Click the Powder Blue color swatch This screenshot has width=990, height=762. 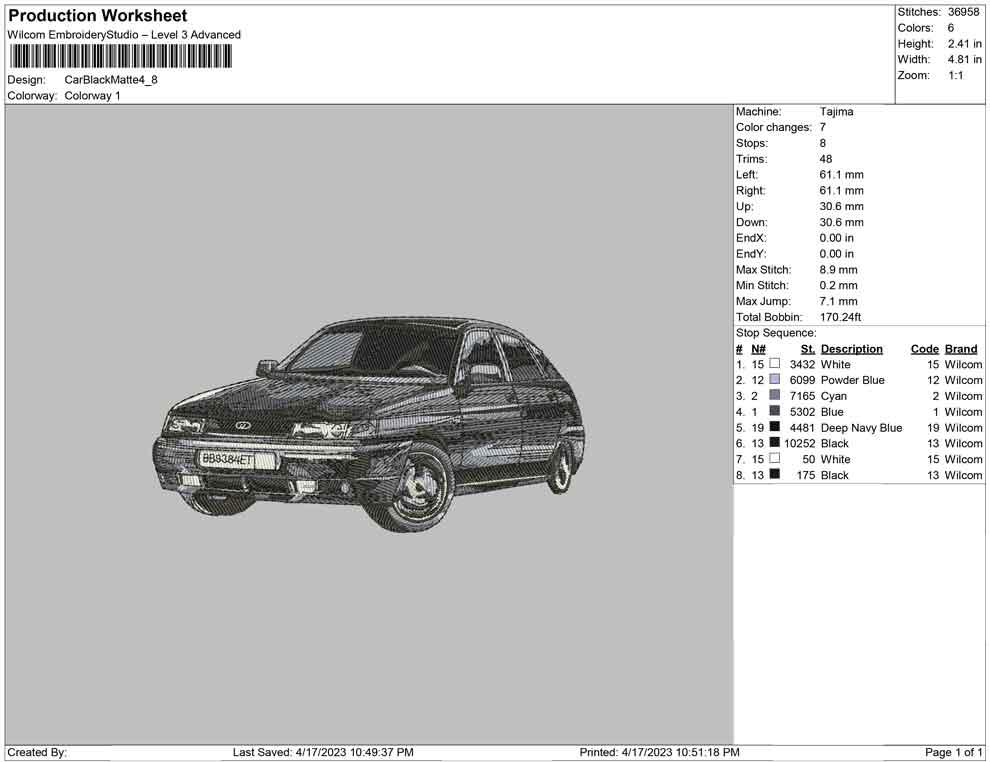click(775, 379)
